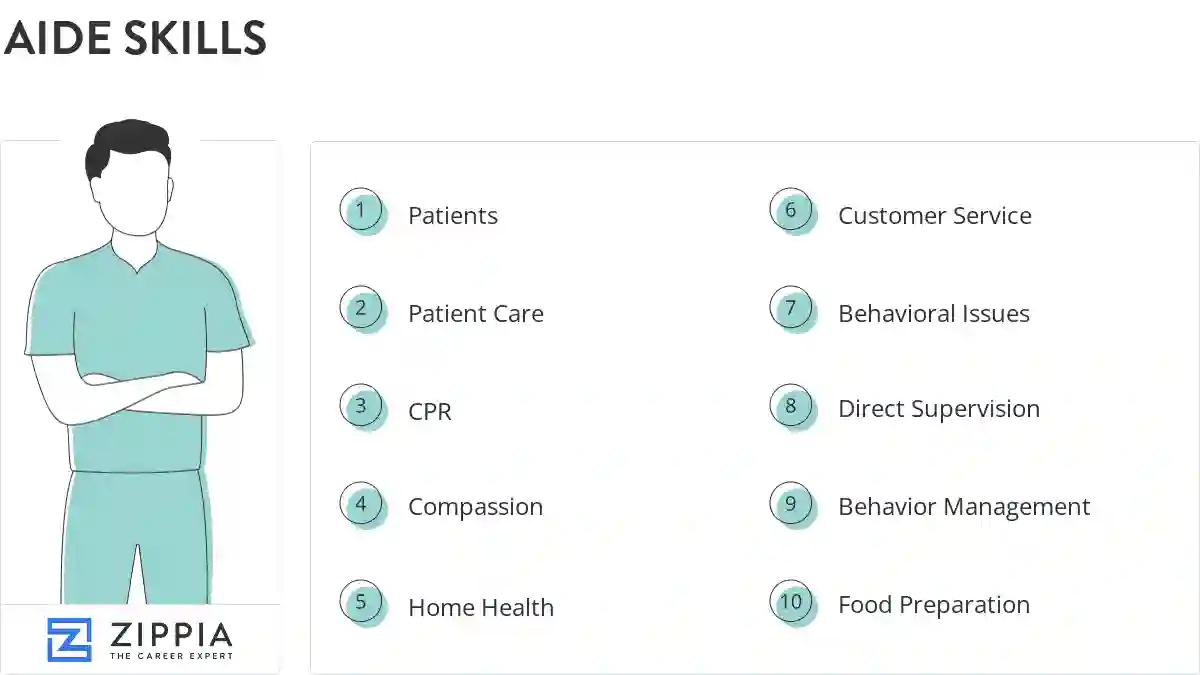Viewport: 1200px width, 675px height.
Task: Select the Patient Care skill text
Action: pos(476,314)
